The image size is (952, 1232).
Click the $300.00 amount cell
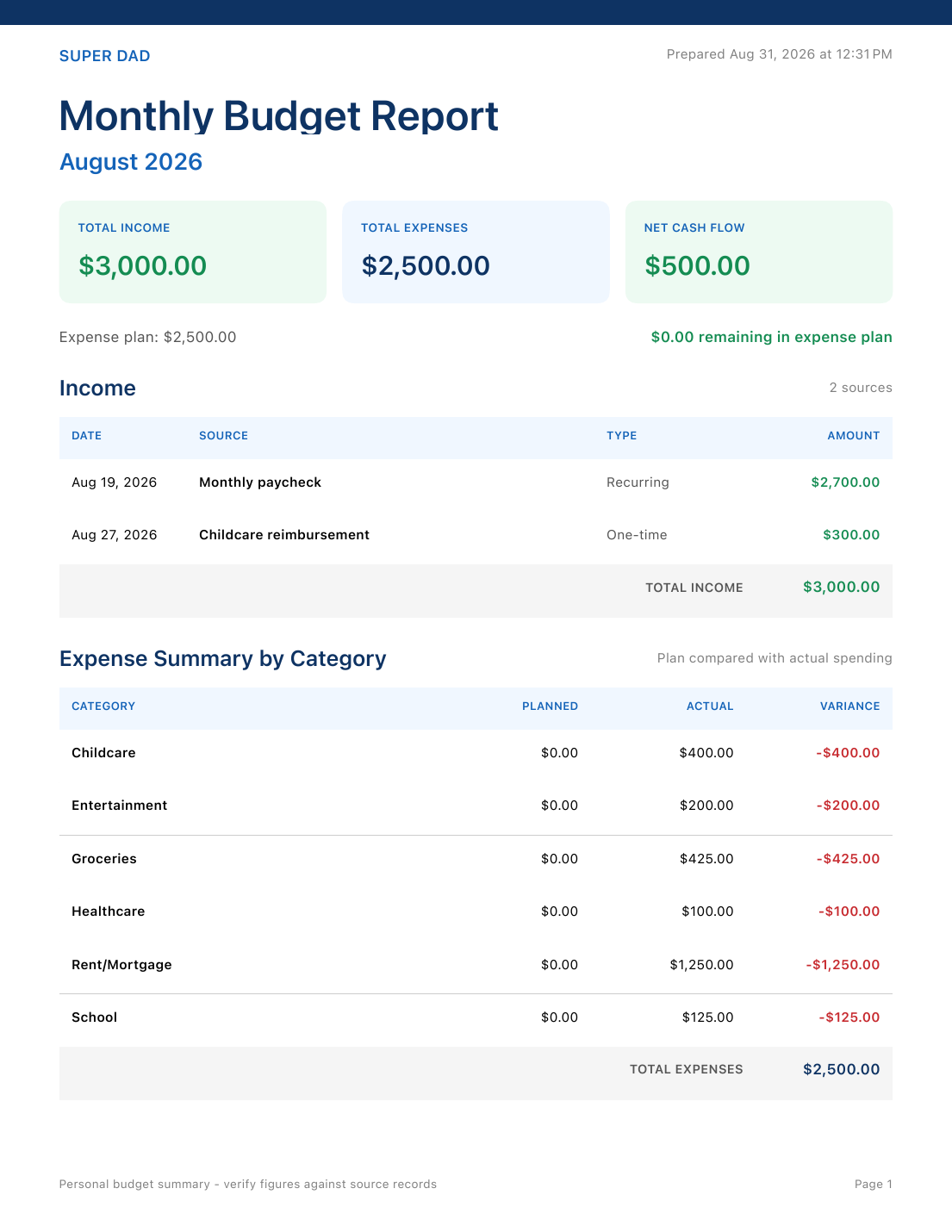pyautogui.click(x=851, y=535)
